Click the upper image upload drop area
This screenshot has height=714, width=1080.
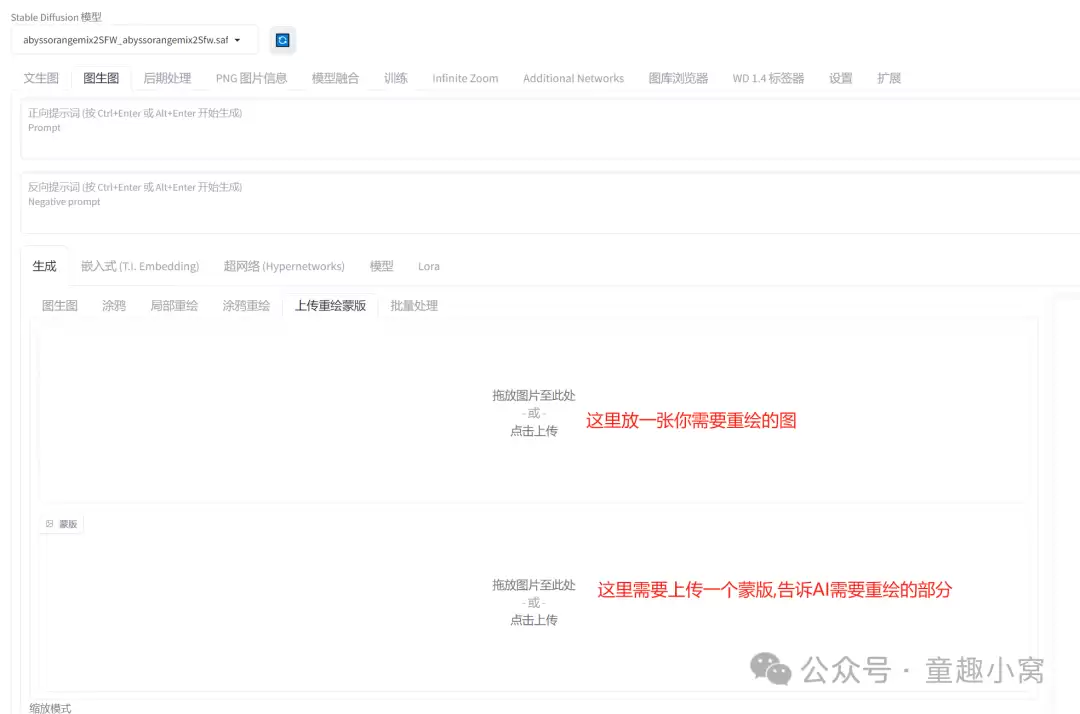[534, 412]
